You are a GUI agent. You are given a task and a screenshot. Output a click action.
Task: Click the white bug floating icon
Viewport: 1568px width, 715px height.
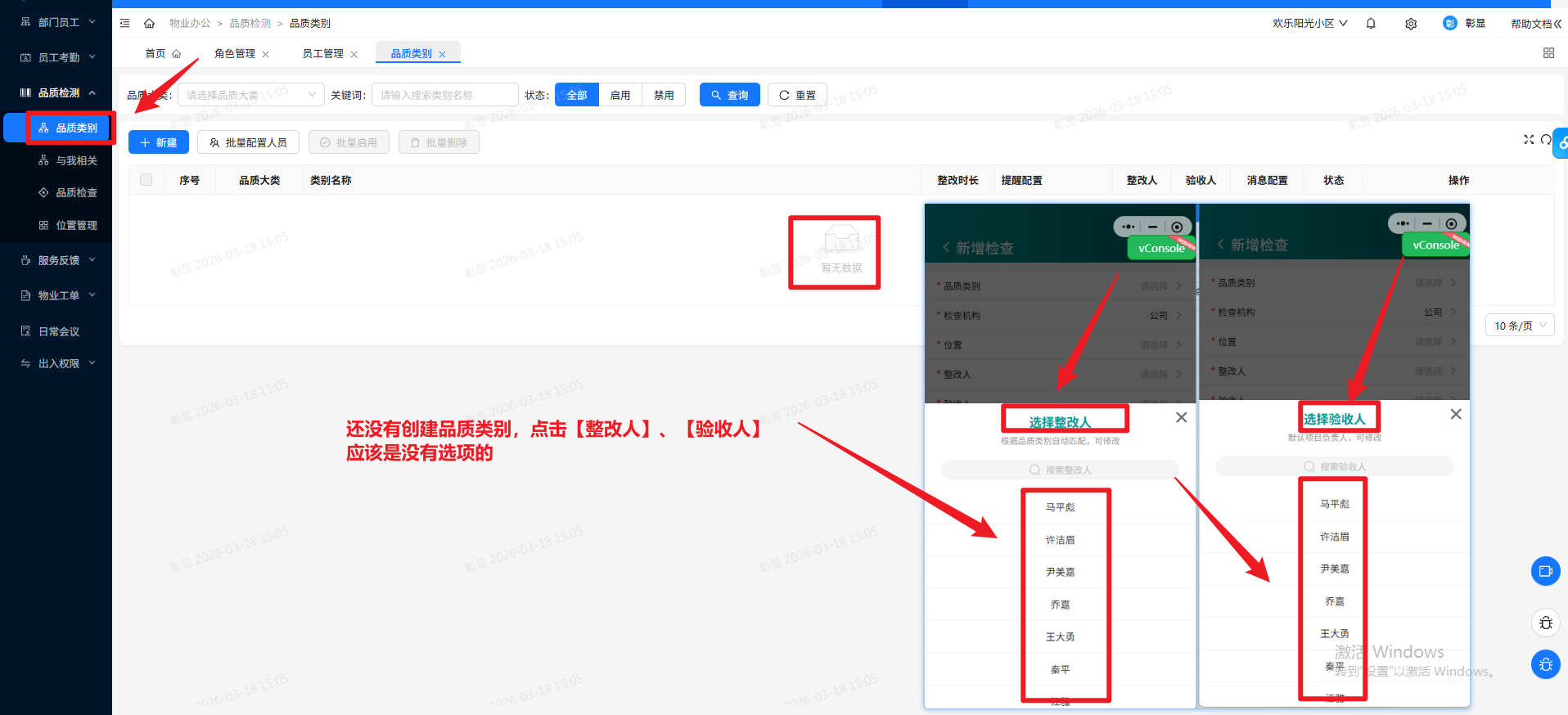click(1545, 623)
